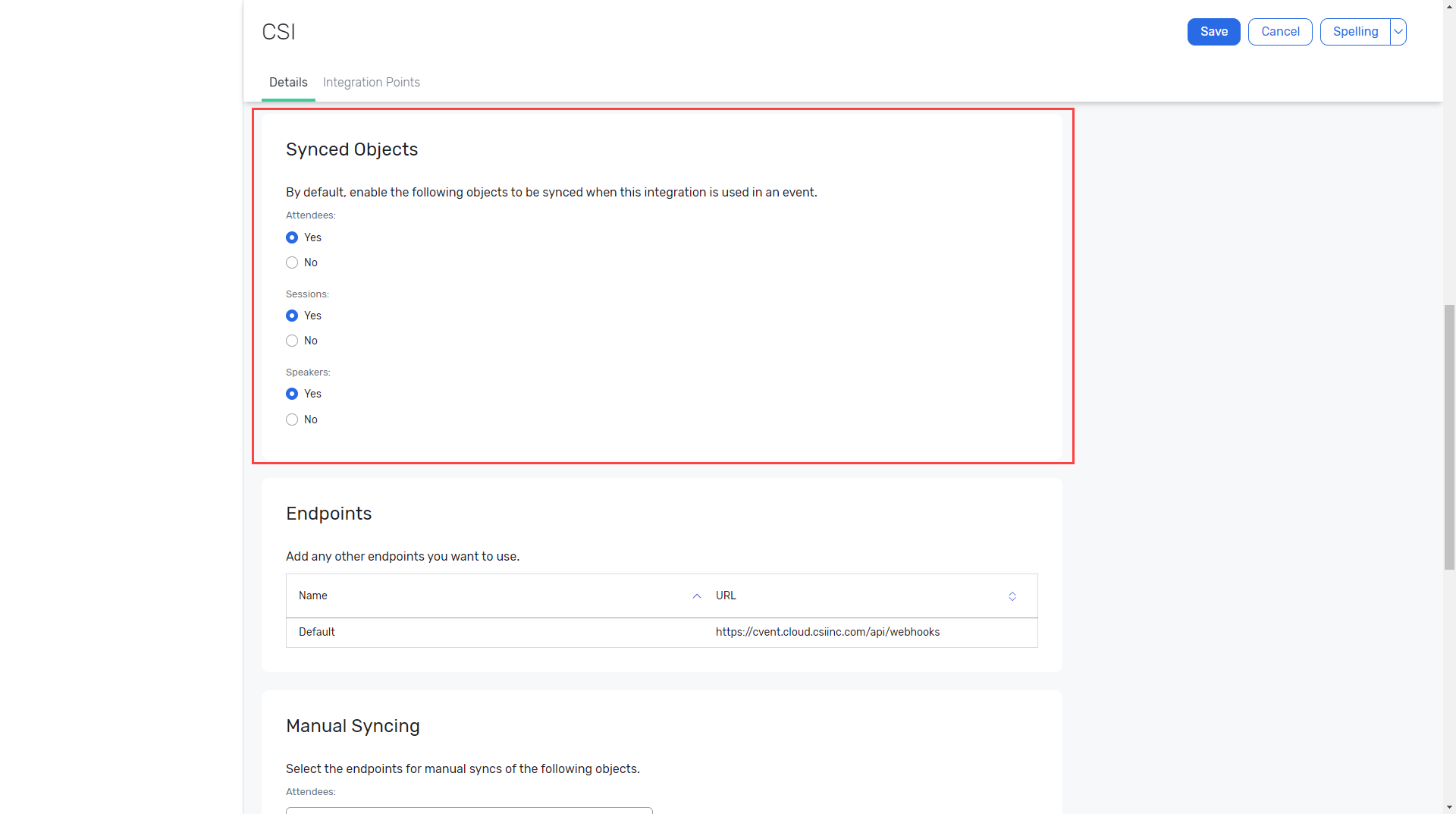
Task: Expand the Spelling dropdown arrow
Action: (x=1398, y=32)
